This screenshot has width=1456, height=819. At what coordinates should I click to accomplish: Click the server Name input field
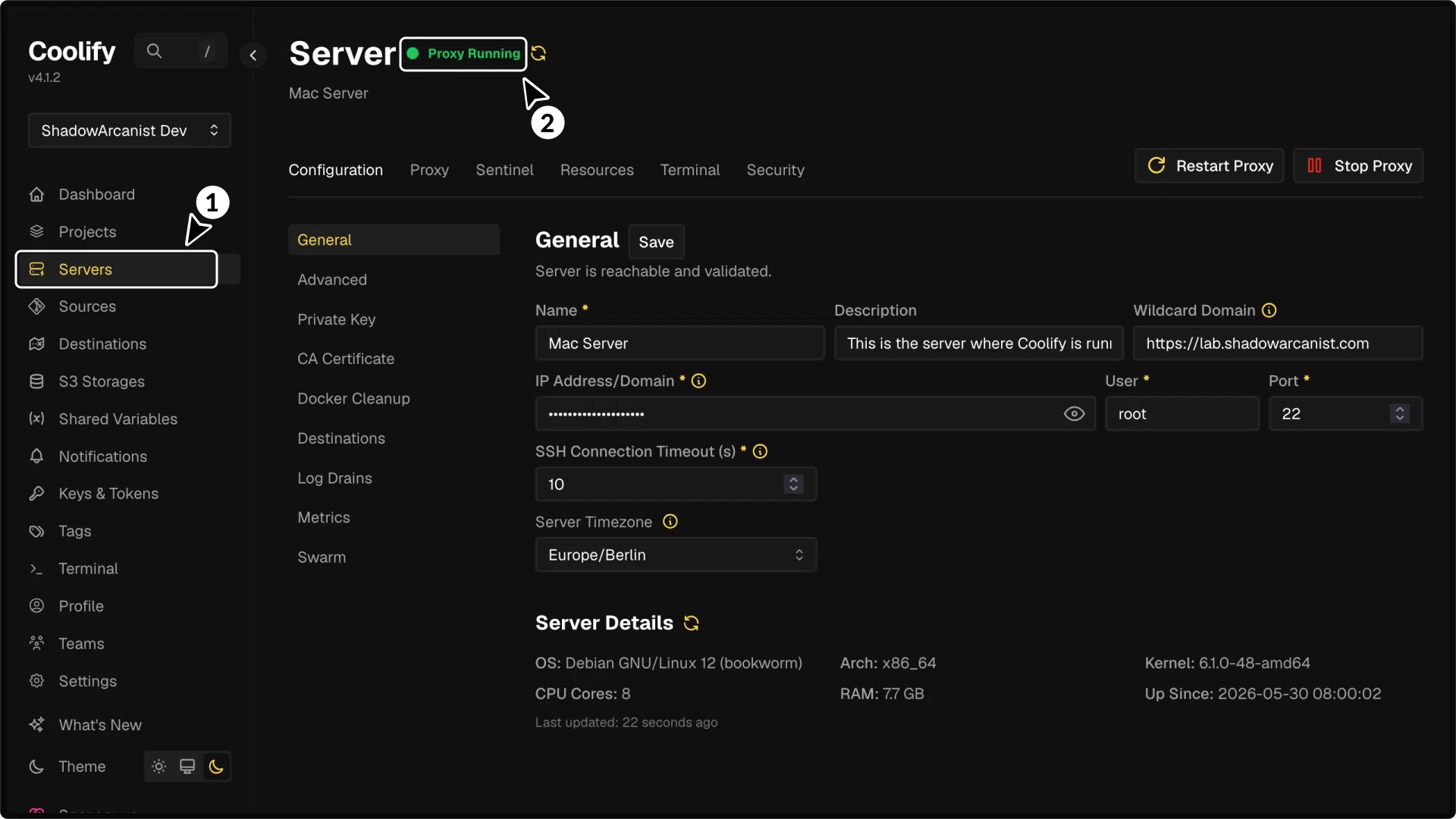point(679,344)
